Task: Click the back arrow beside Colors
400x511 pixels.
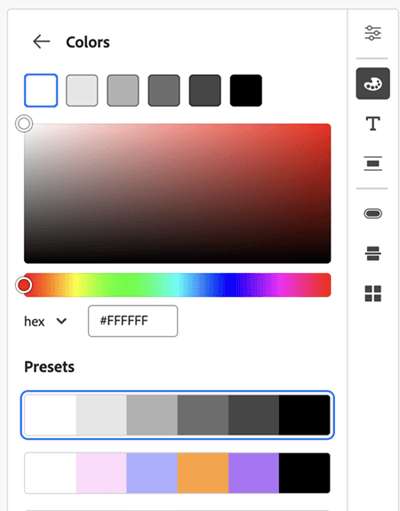Action: coord(41,42)
